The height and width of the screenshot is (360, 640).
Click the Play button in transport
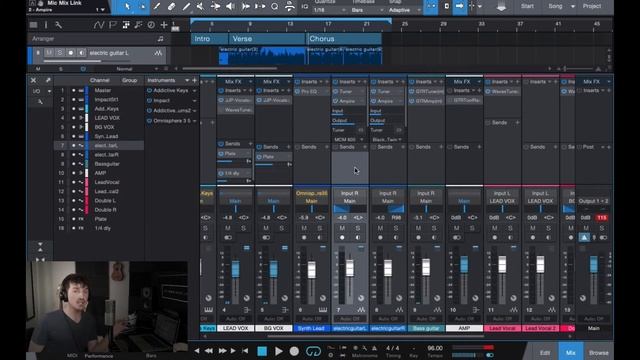coord(278,351)
